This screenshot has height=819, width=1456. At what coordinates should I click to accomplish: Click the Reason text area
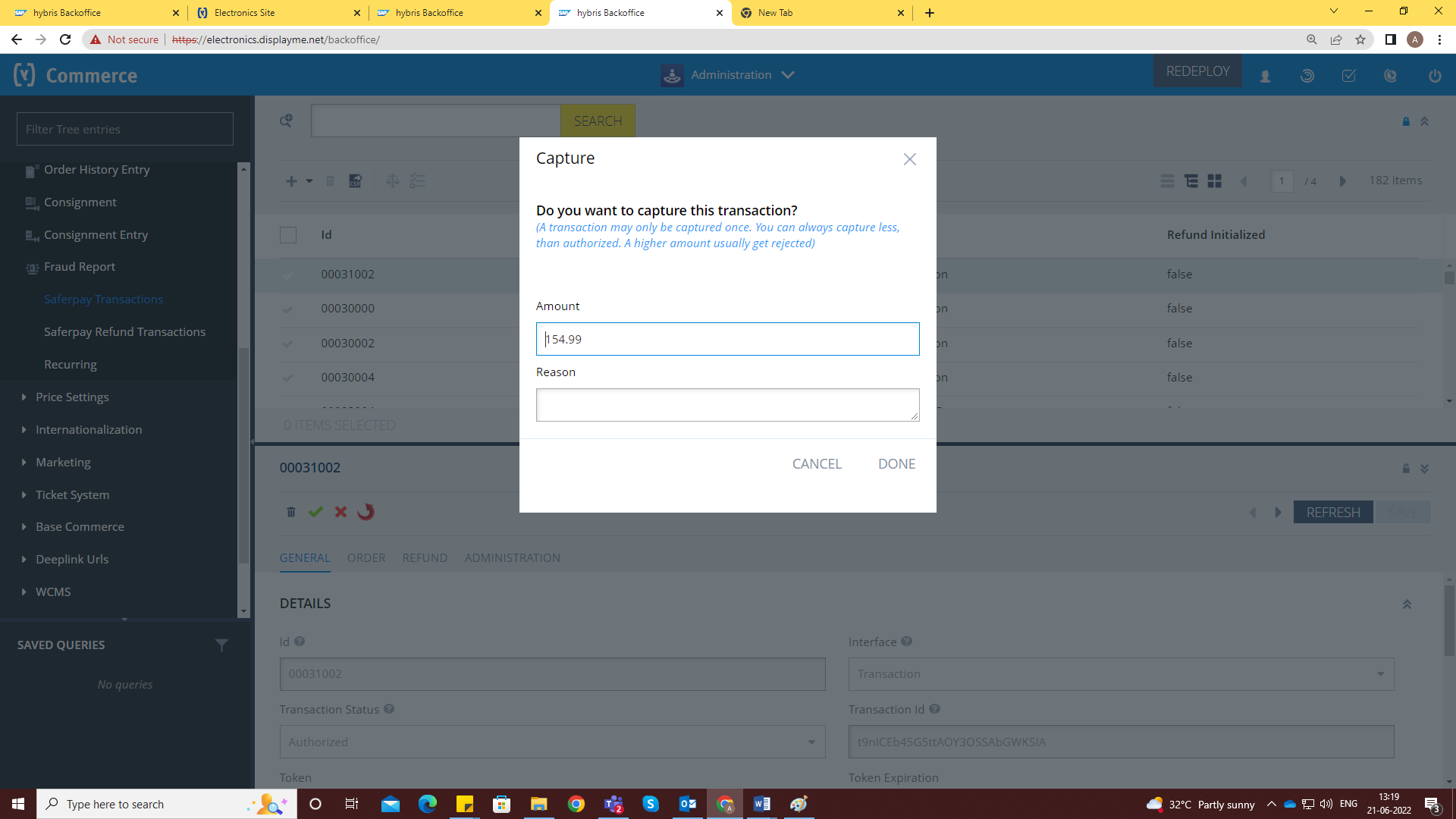click(726, 405)
